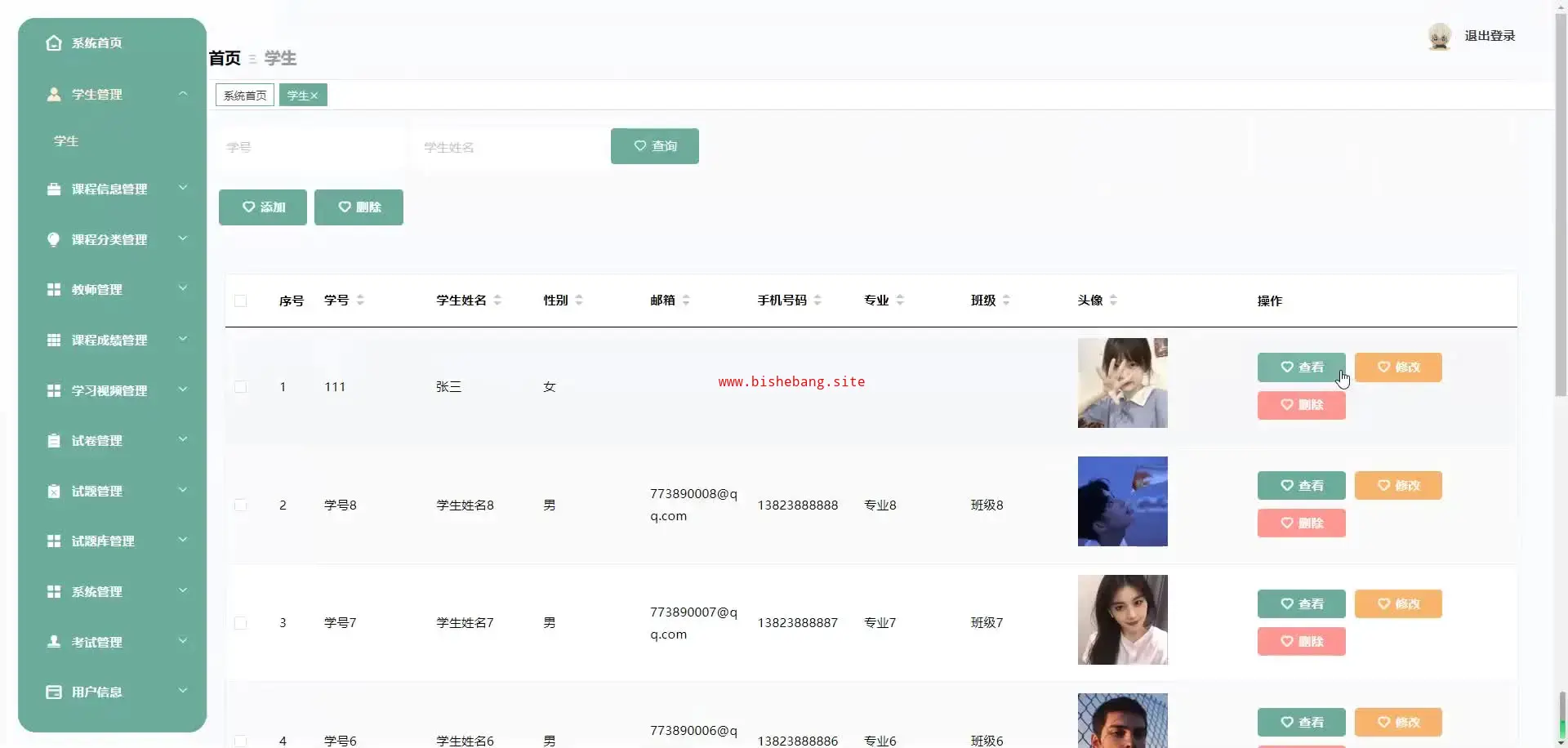Expand the 课程信息管理 menu chevron

pyautogui.click(x=183, y=189)
